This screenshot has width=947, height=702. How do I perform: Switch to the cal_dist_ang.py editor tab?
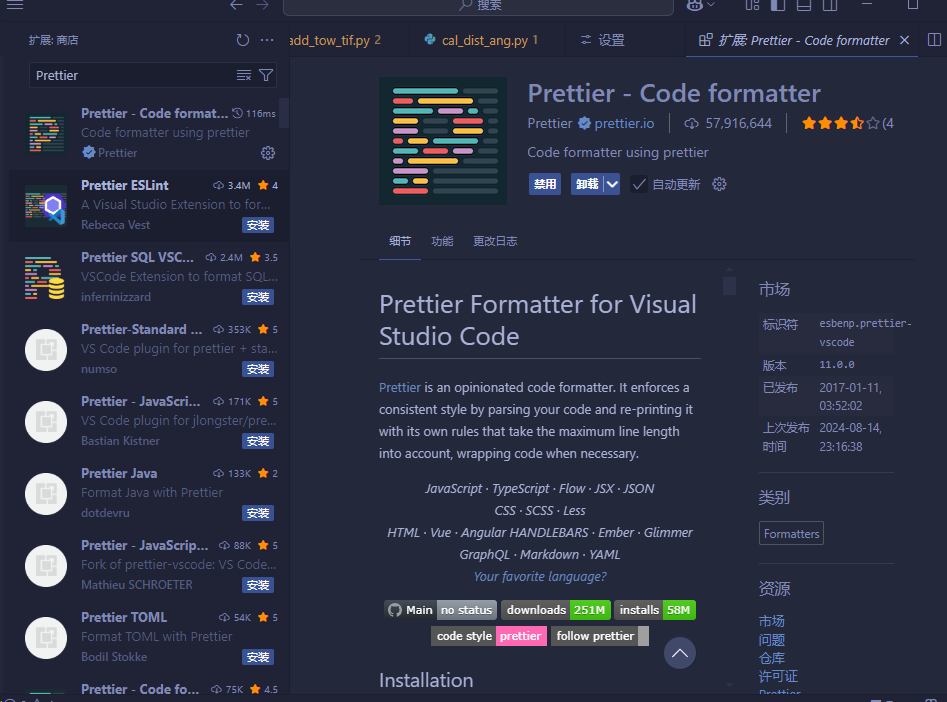[487, 40]
